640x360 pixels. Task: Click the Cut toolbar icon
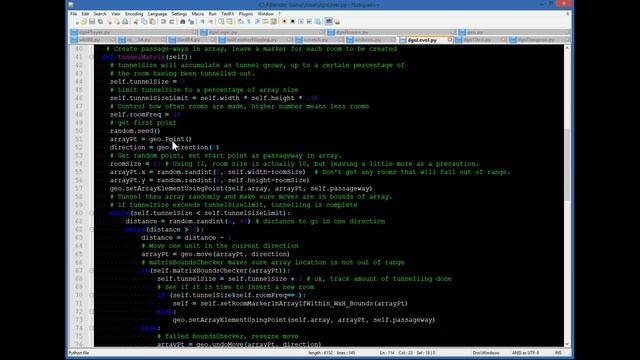[136, 21]
